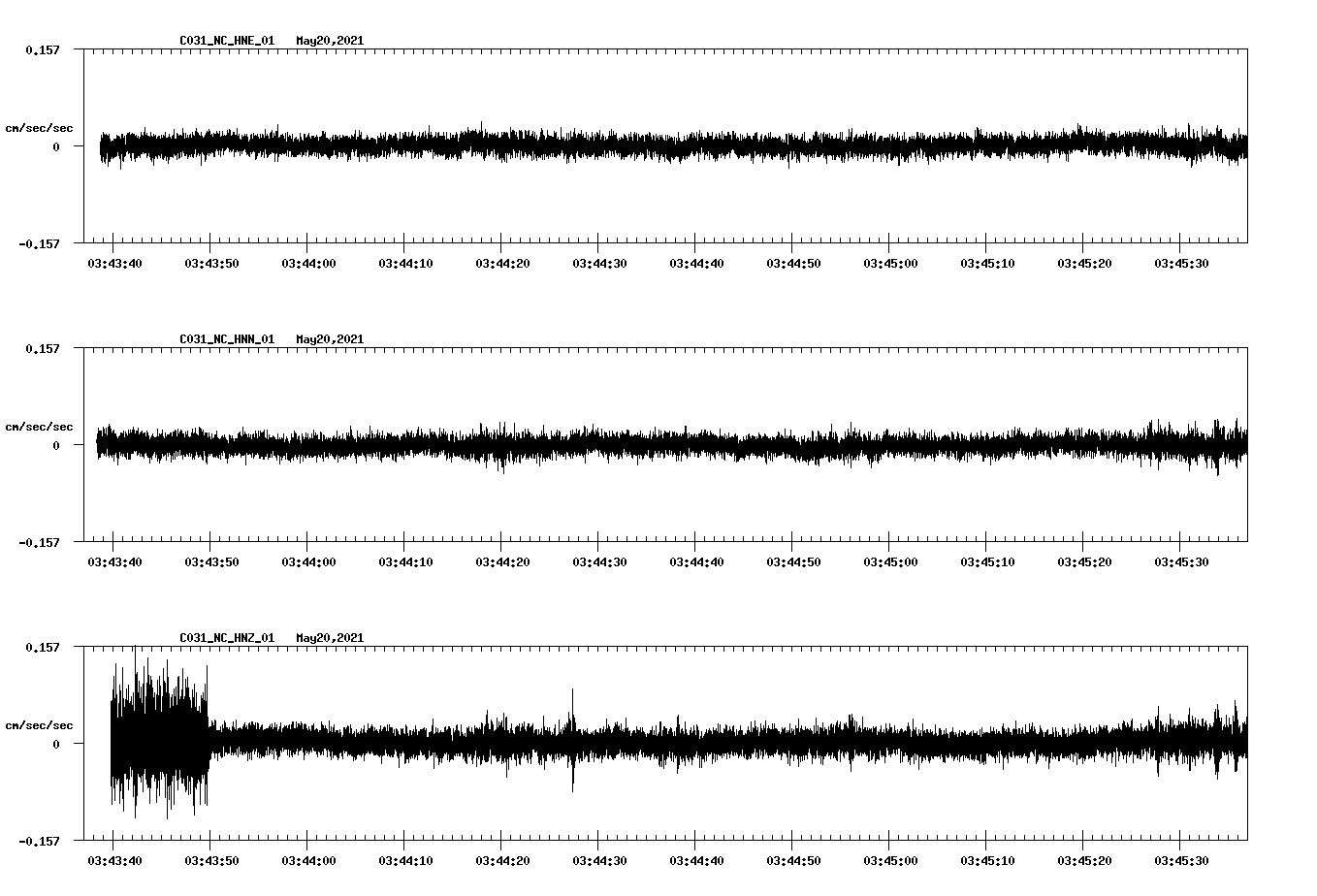Click the May20,2021 date on the HNZ plot
1317x896 pixels.
(x=330, y=637)
